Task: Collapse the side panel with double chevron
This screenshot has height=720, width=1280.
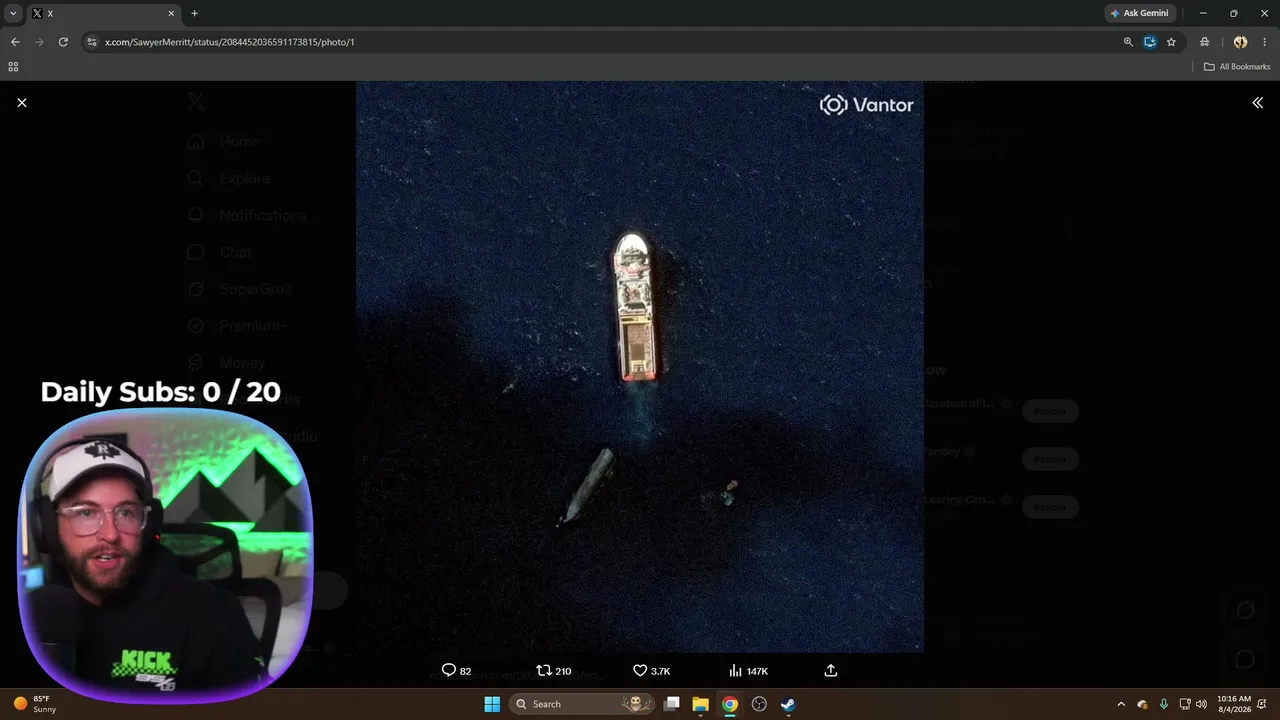Action: coord(1257,103)
